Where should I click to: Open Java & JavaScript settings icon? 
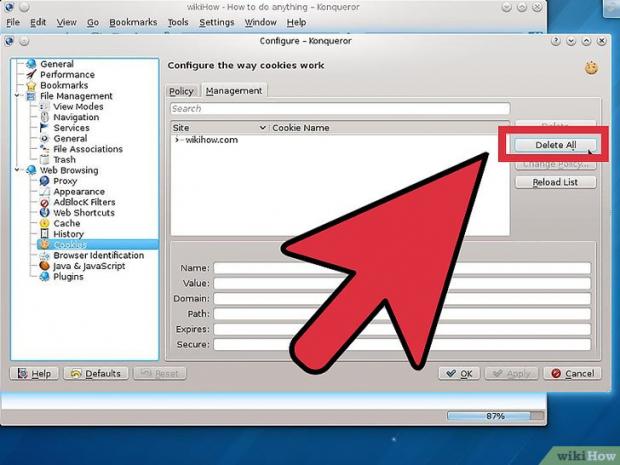point(45,266)
